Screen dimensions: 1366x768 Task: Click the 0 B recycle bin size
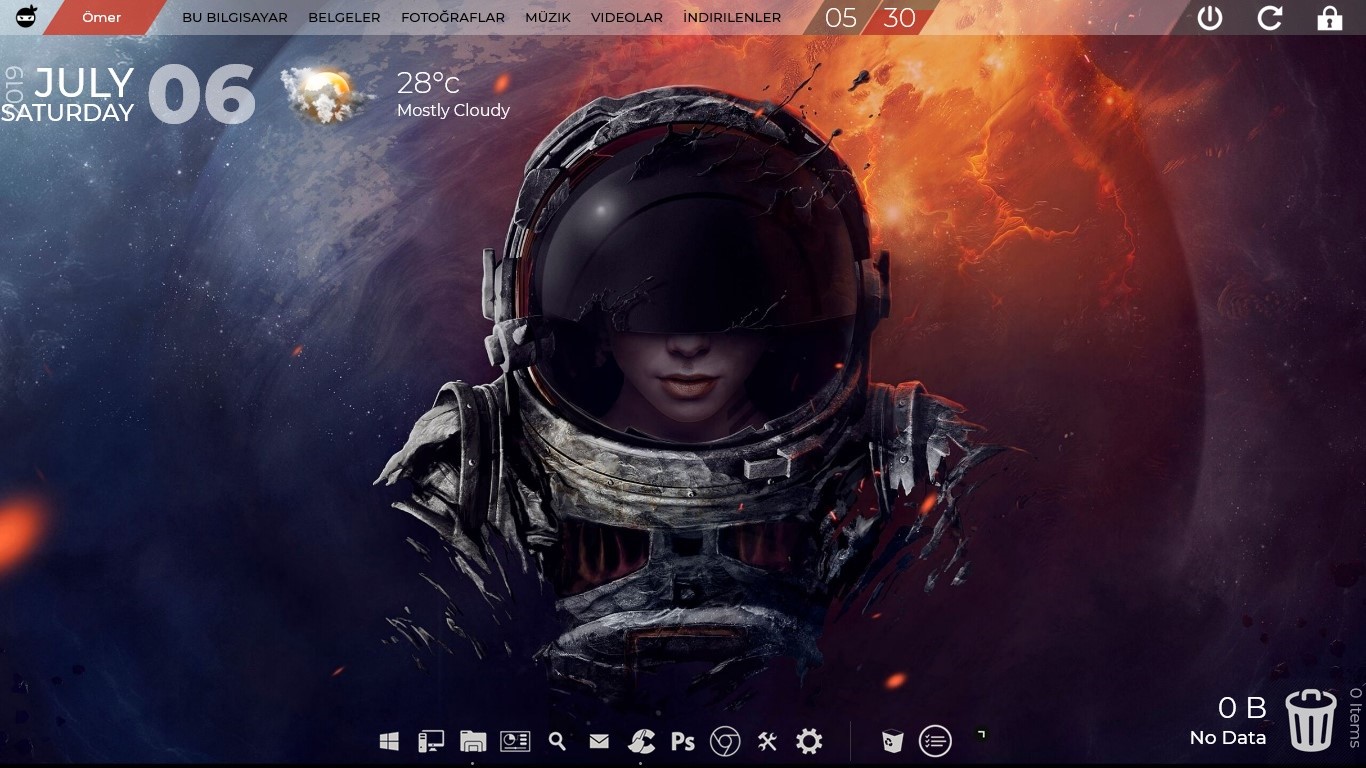point(1242,708)
